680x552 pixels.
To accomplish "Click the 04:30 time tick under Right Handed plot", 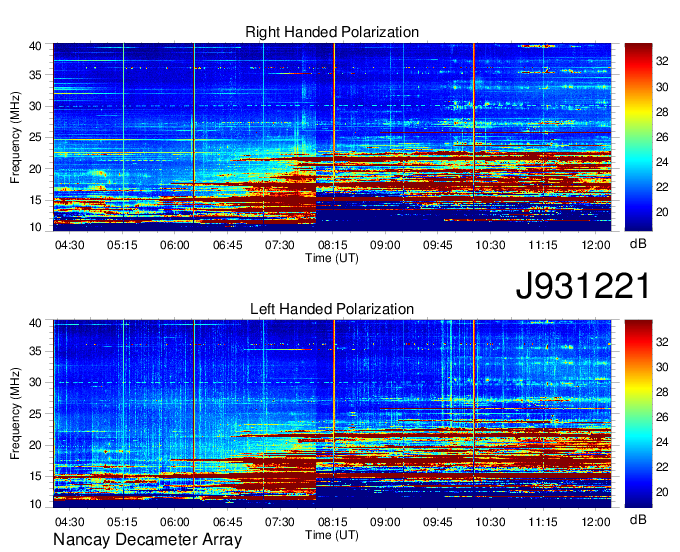I will pos(69,245).
